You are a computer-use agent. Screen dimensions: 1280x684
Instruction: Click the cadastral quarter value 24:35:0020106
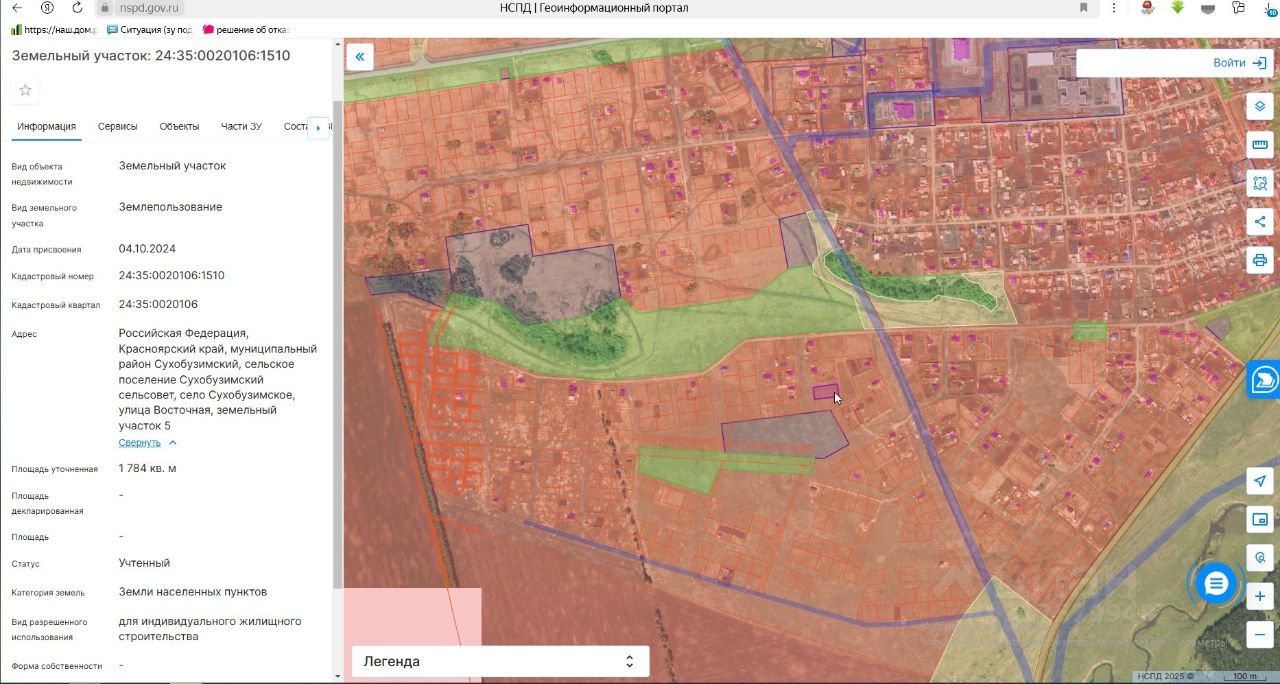[158, 304]
